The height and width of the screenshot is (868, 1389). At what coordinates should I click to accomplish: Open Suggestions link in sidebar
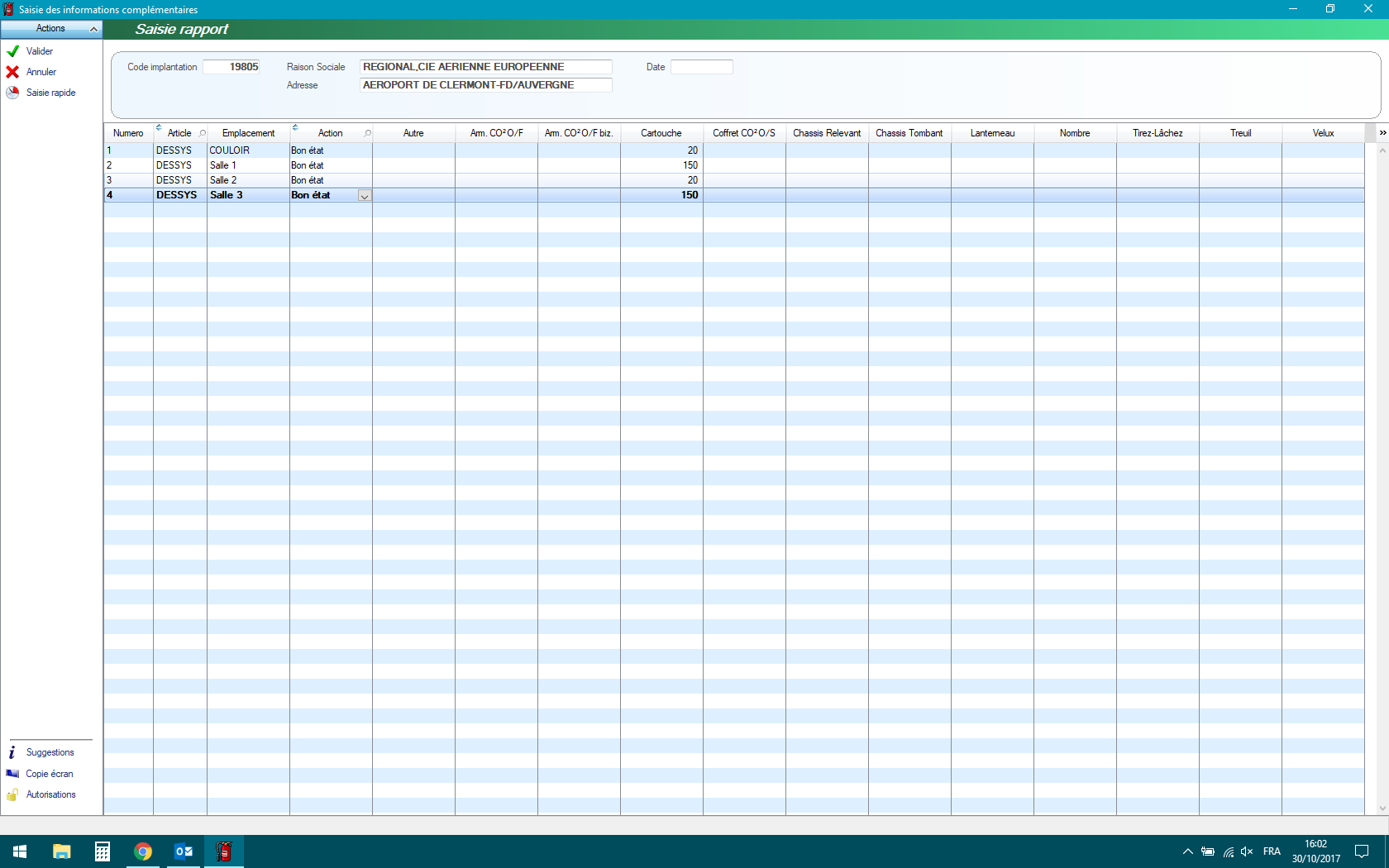[x=50, y=752]
